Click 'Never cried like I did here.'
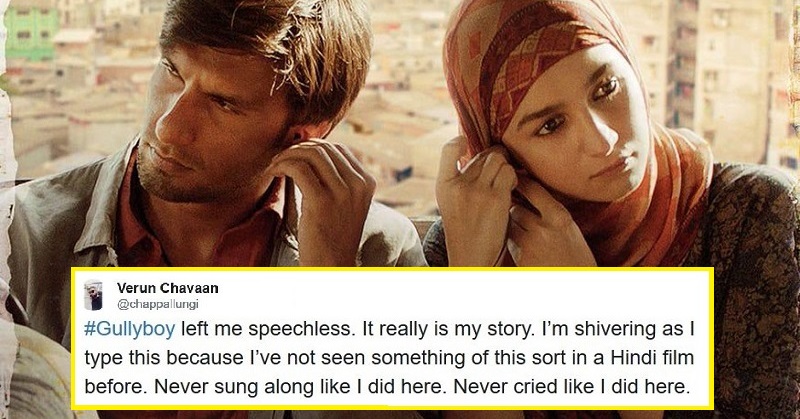This screenshot has height=419, width=800. [x=571, y=386]
